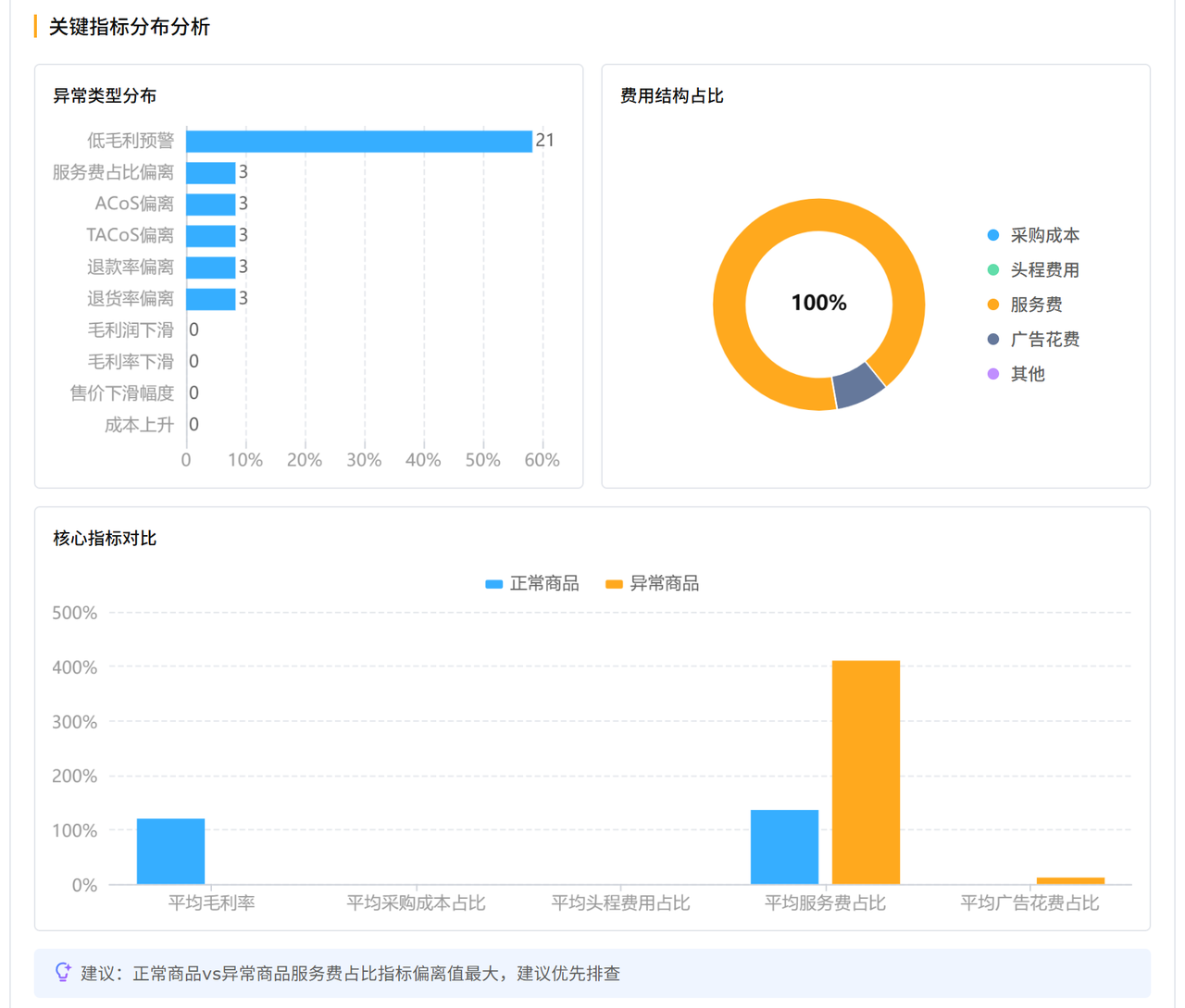Click the 退款率偏离 bar

click(x=211, y=267)
